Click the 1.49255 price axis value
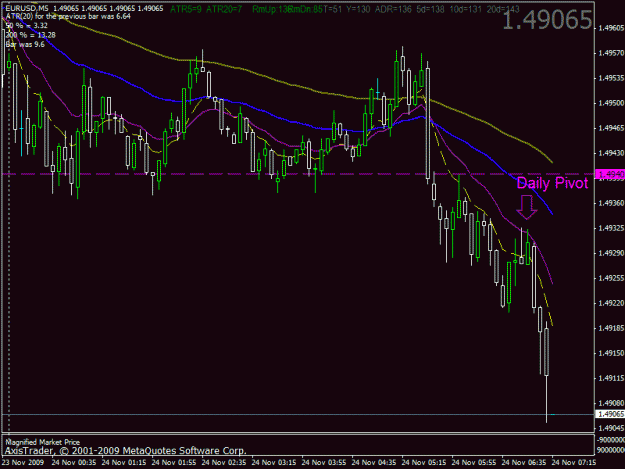Image resolution: width=625 pixels, height=469 pixels. tap(611, 278)
